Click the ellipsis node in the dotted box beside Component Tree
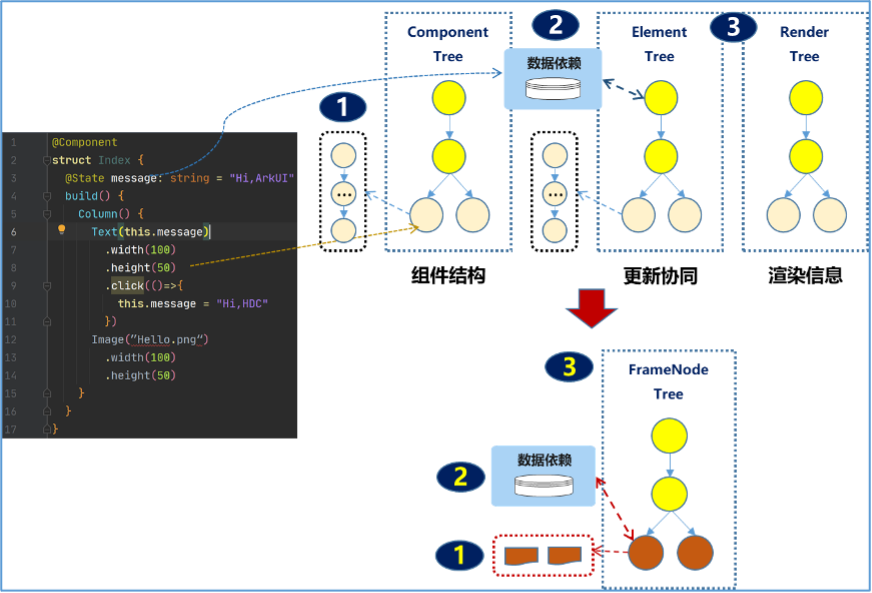Image resolution: width=872 pixels, height=593 pixels. pos(344,194)
